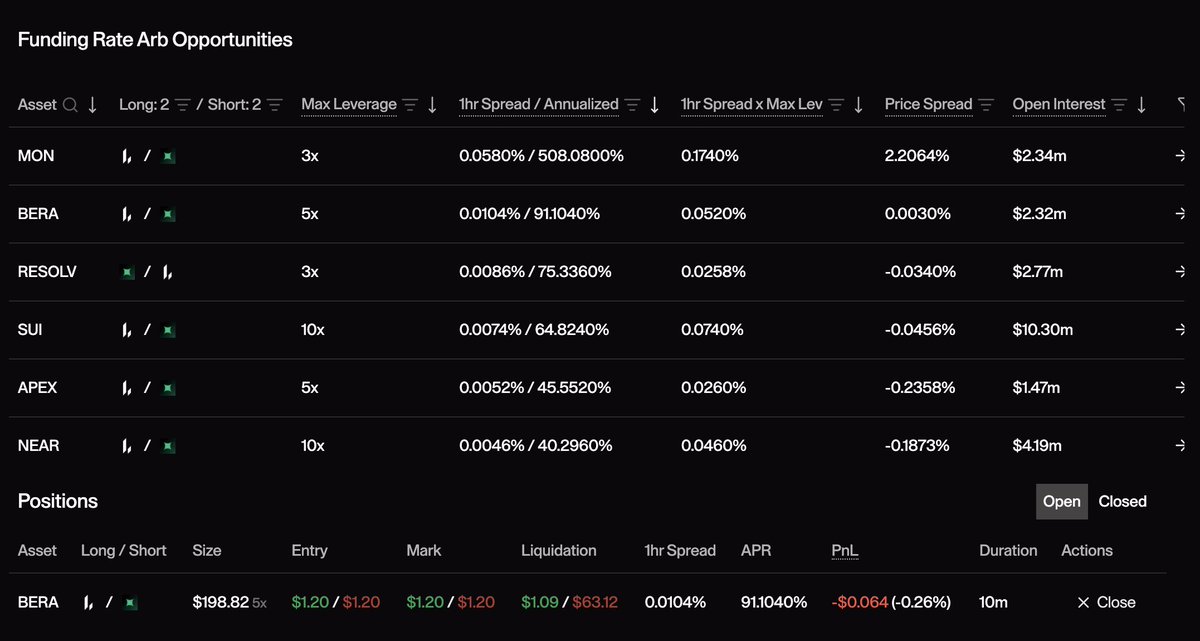Screen dimensions: 1200x641
Task: Click the 1hr Spread x Max Lev header label
Action: (x=752, y=105)
